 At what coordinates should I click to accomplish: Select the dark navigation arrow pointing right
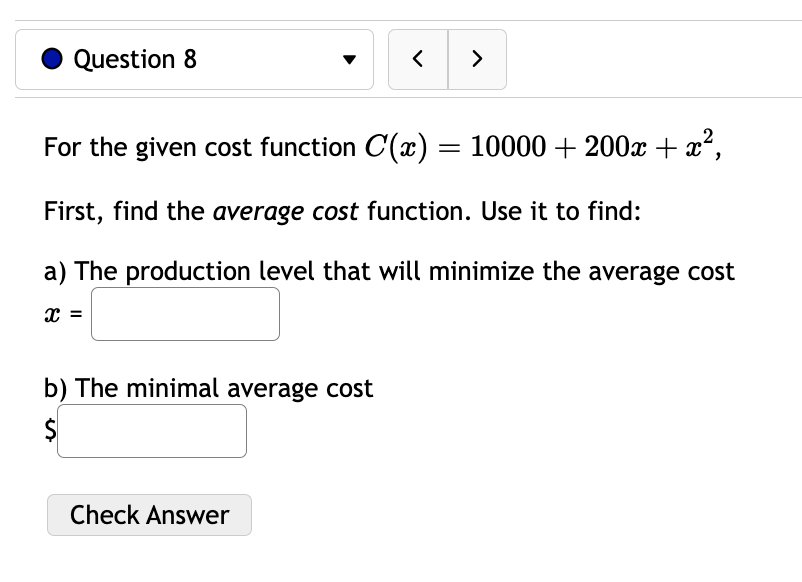[x=477, y=59]
